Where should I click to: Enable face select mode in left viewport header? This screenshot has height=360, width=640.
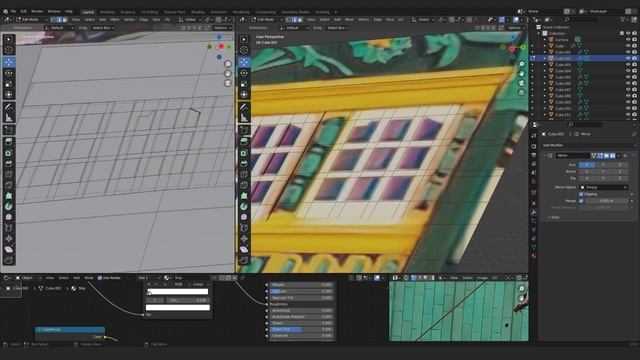pyautogui.click(x=65, y=20)
